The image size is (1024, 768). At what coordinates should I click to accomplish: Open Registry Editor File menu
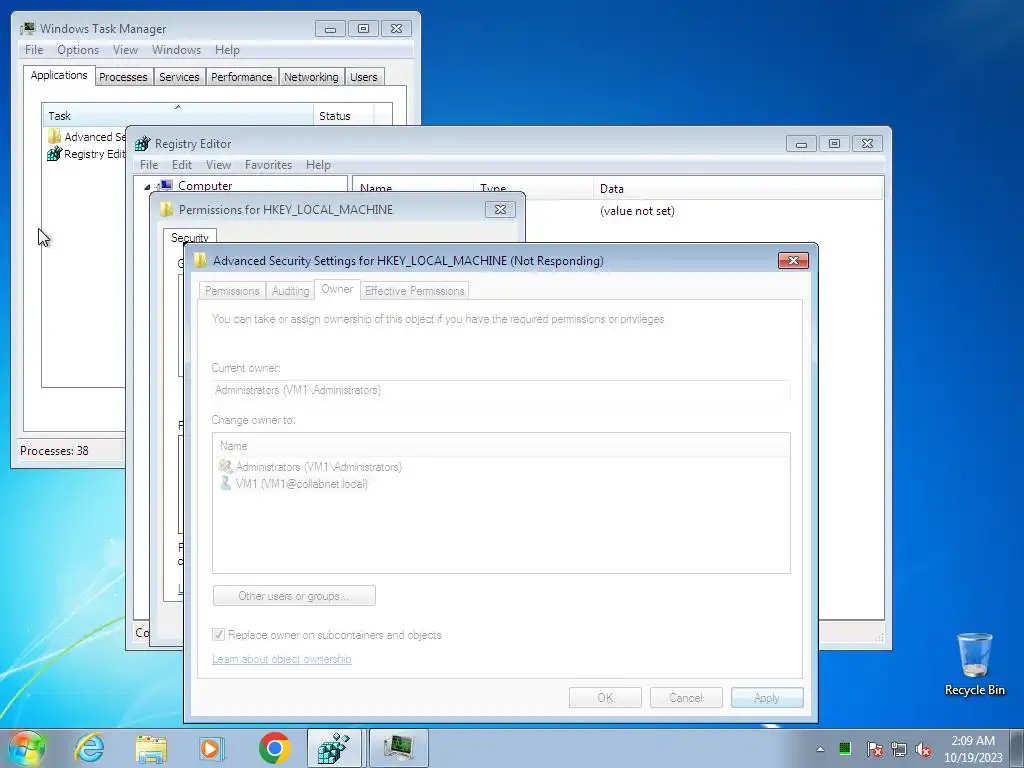(149, 165)
